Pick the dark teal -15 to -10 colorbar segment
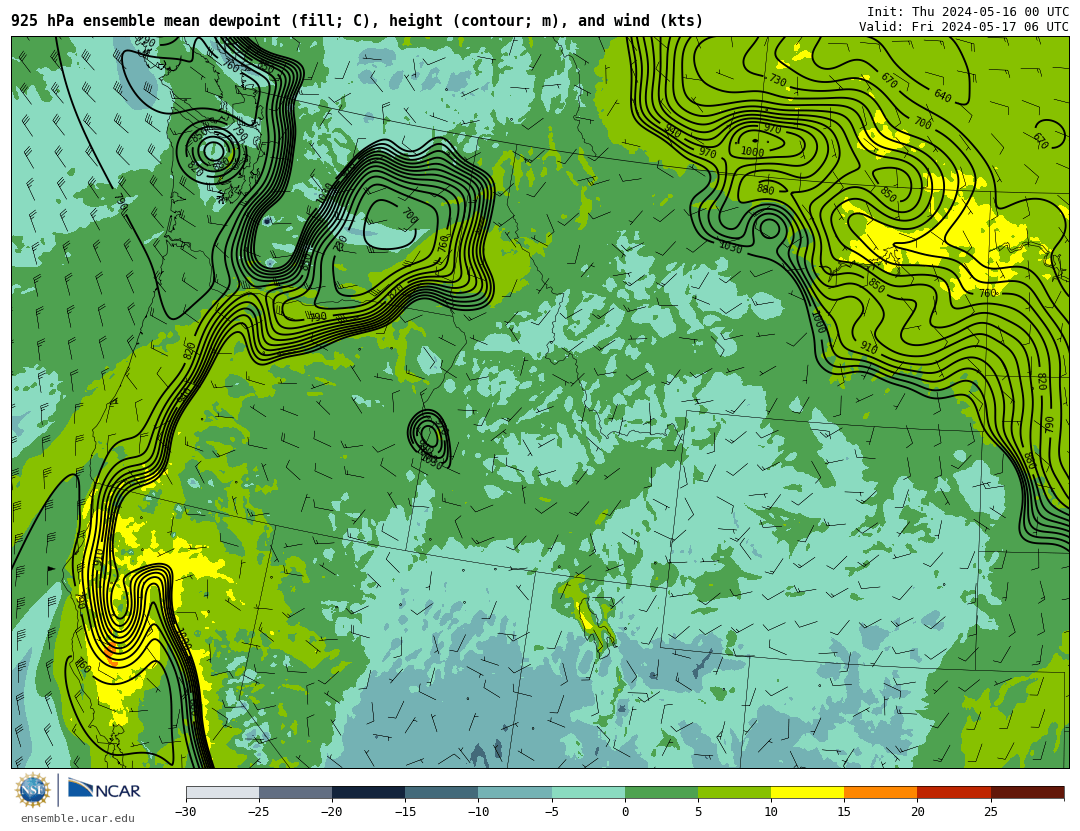 442,793
